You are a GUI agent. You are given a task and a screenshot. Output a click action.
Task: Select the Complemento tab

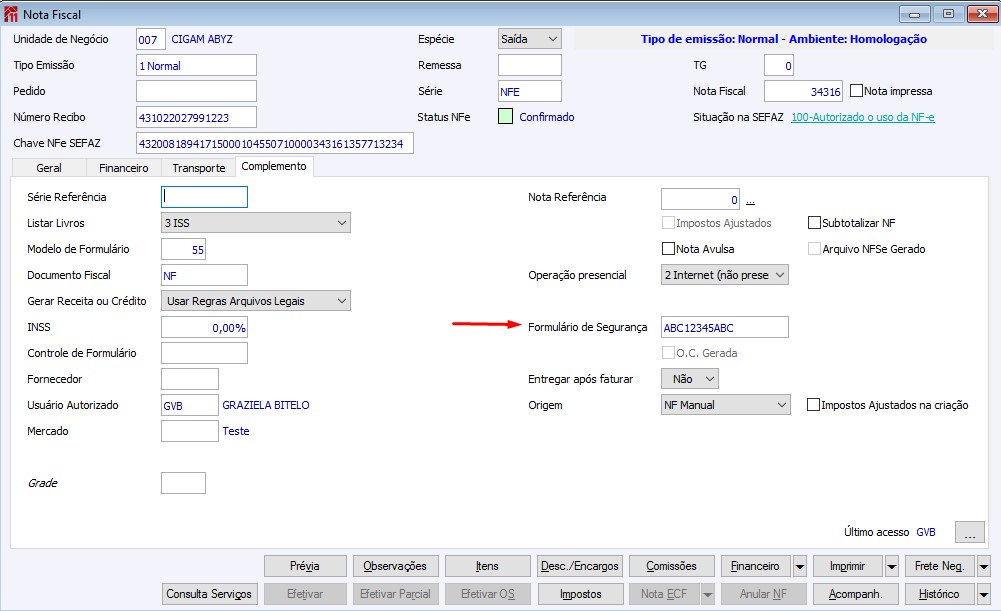(x=274, y=166)
